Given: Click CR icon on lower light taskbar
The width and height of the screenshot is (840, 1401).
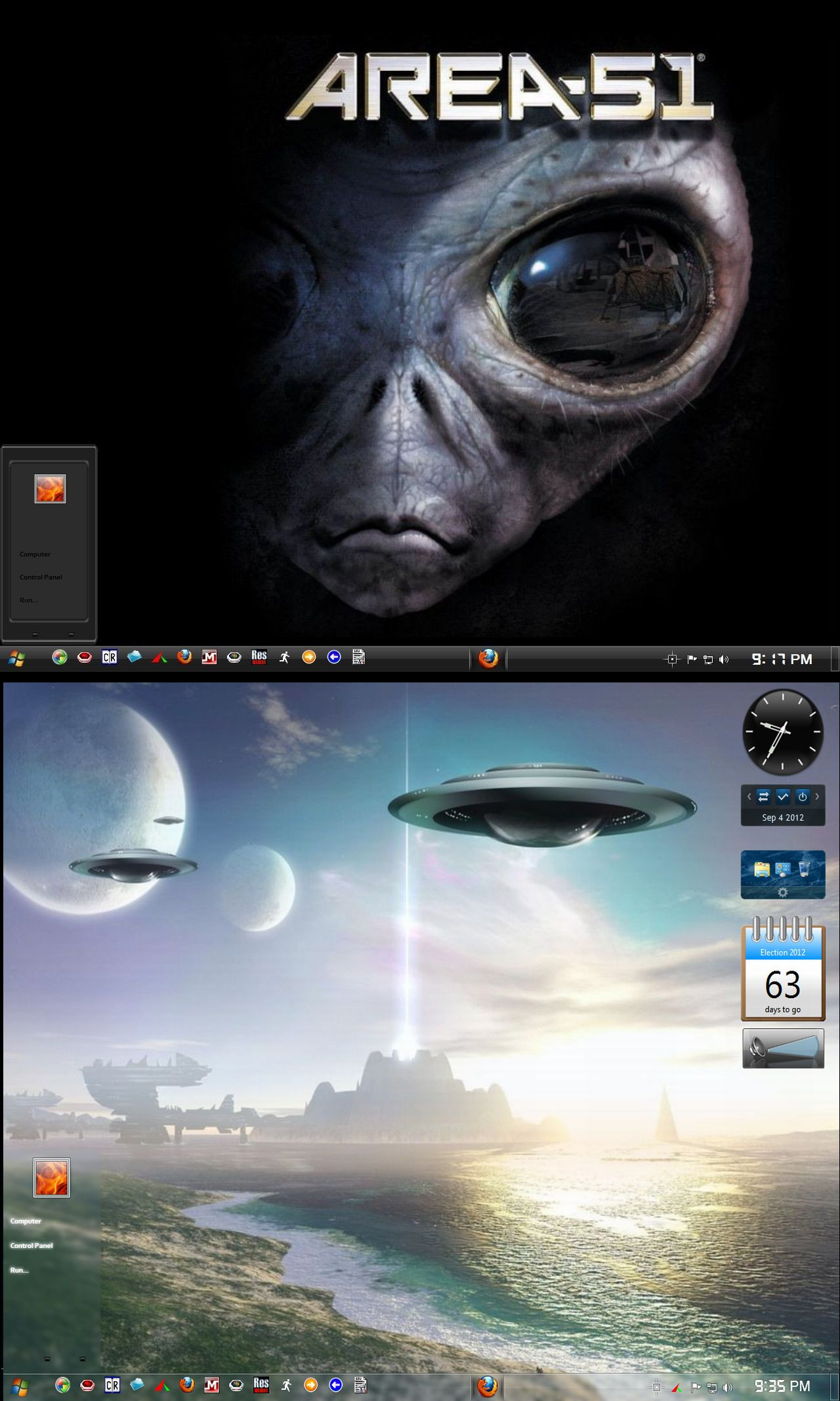Looking at the screenshot, I should coord(112,1385).
